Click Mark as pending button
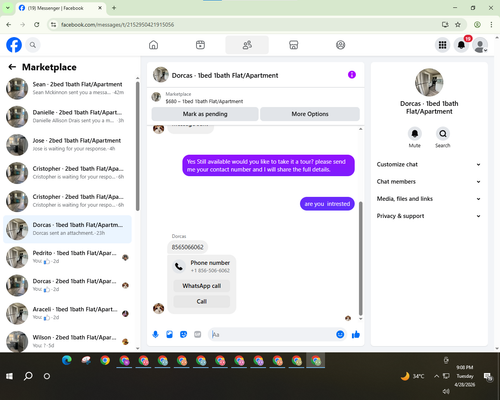 tap(205, 114)
